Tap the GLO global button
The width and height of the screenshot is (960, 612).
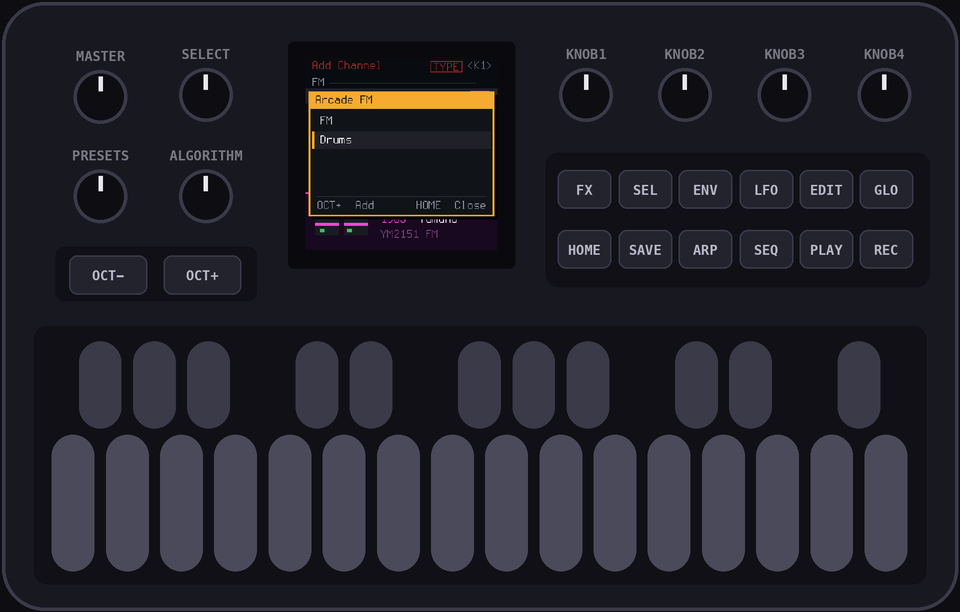[x=886, y=190]
